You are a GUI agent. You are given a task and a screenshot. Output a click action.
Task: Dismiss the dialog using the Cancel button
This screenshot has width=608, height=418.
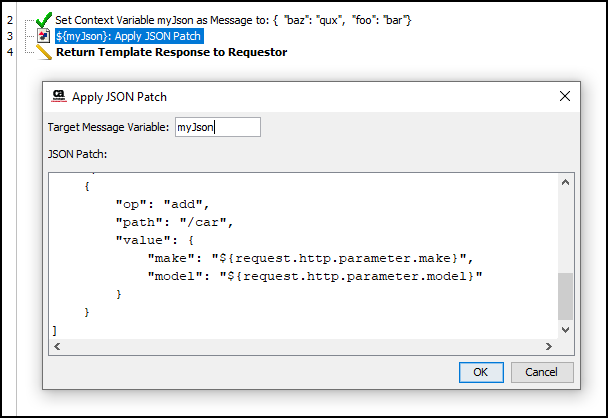[x=542, y=372]
